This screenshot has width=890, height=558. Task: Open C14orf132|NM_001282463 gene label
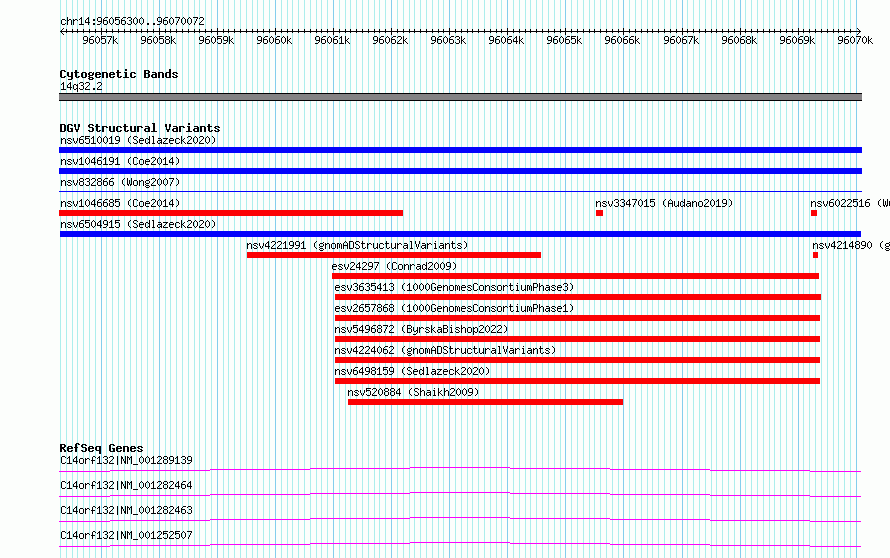126,510
